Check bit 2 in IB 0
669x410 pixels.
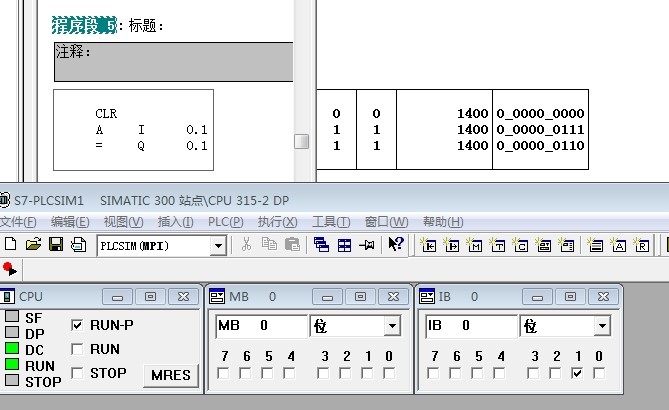(x=555, y=374)
